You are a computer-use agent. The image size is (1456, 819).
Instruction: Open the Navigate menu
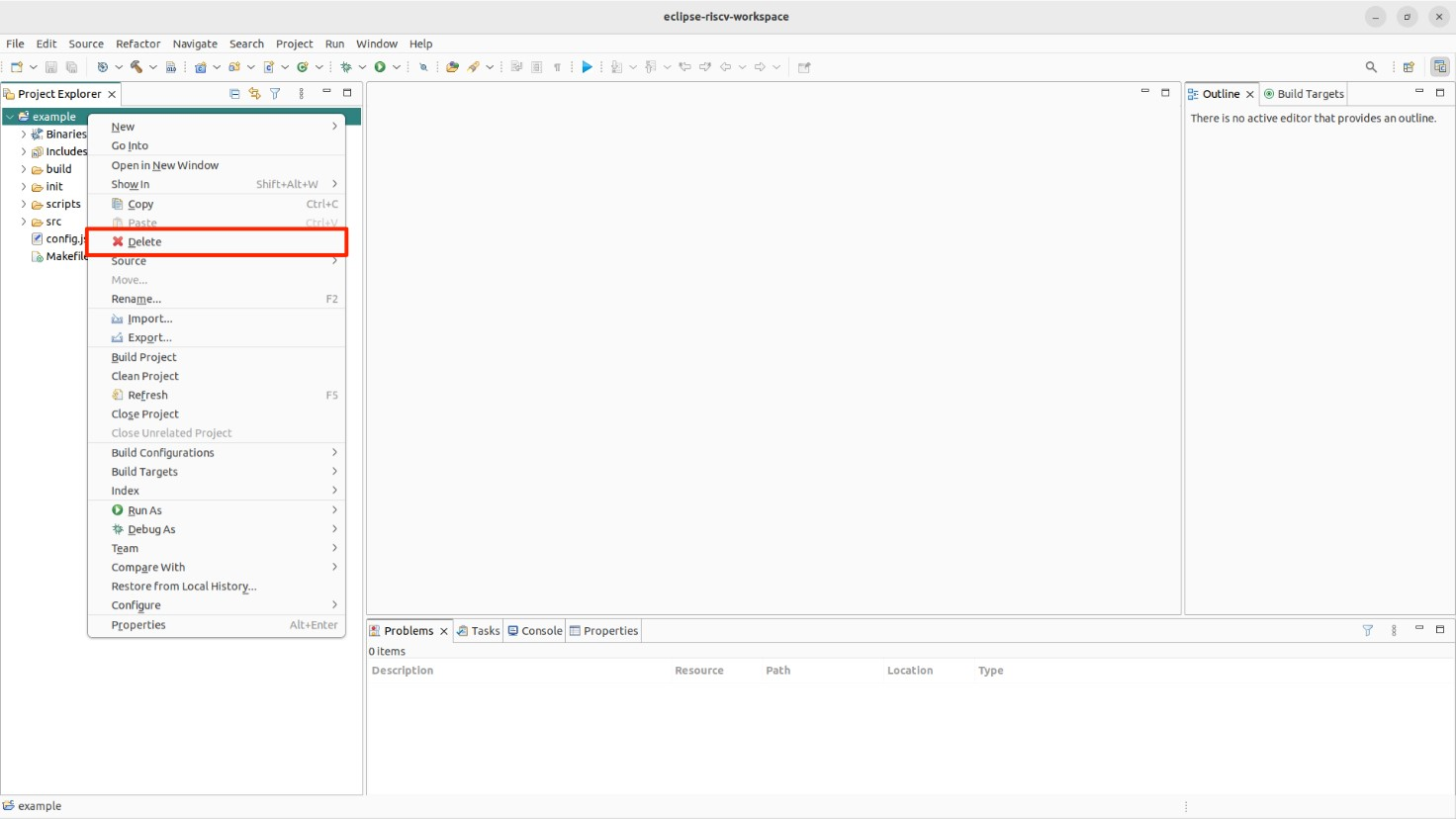[195, 44]
